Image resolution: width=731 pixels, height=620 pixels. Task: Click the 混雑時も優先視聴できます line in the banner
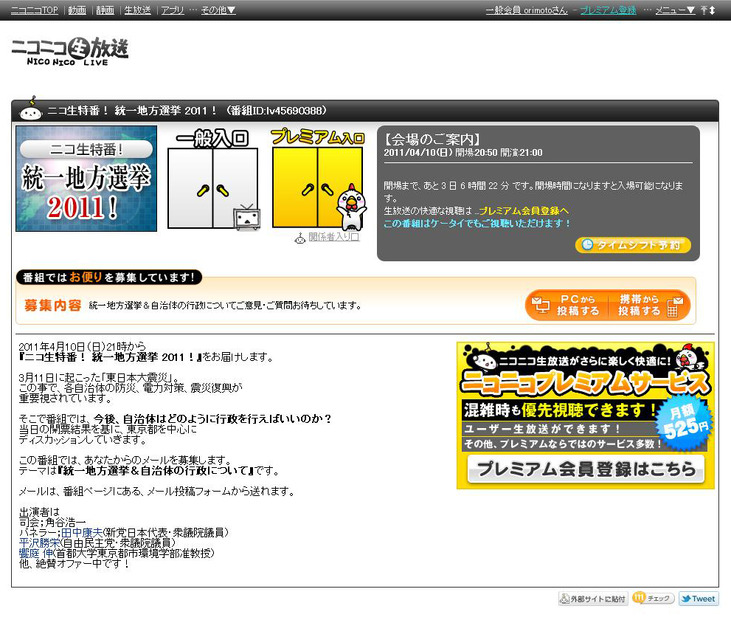tap(560, 410)
